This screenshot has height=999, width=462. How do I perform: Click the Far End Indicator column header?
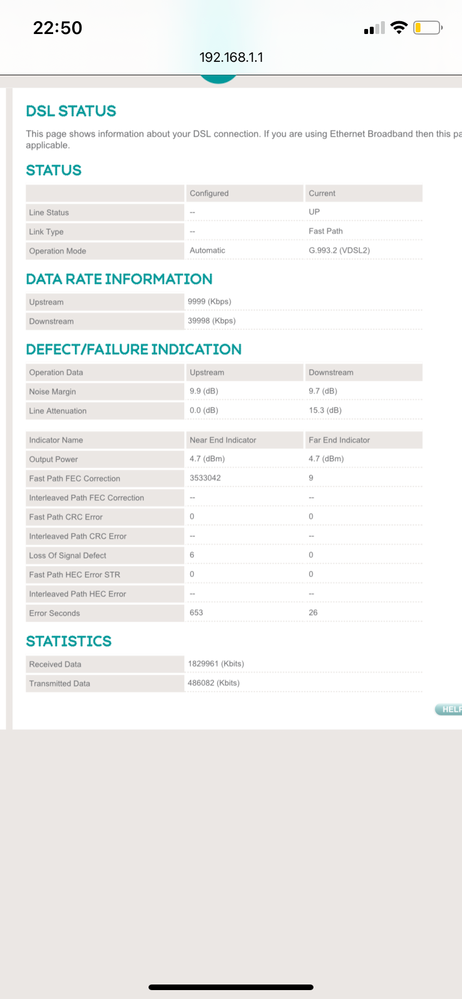coord(363,440)
